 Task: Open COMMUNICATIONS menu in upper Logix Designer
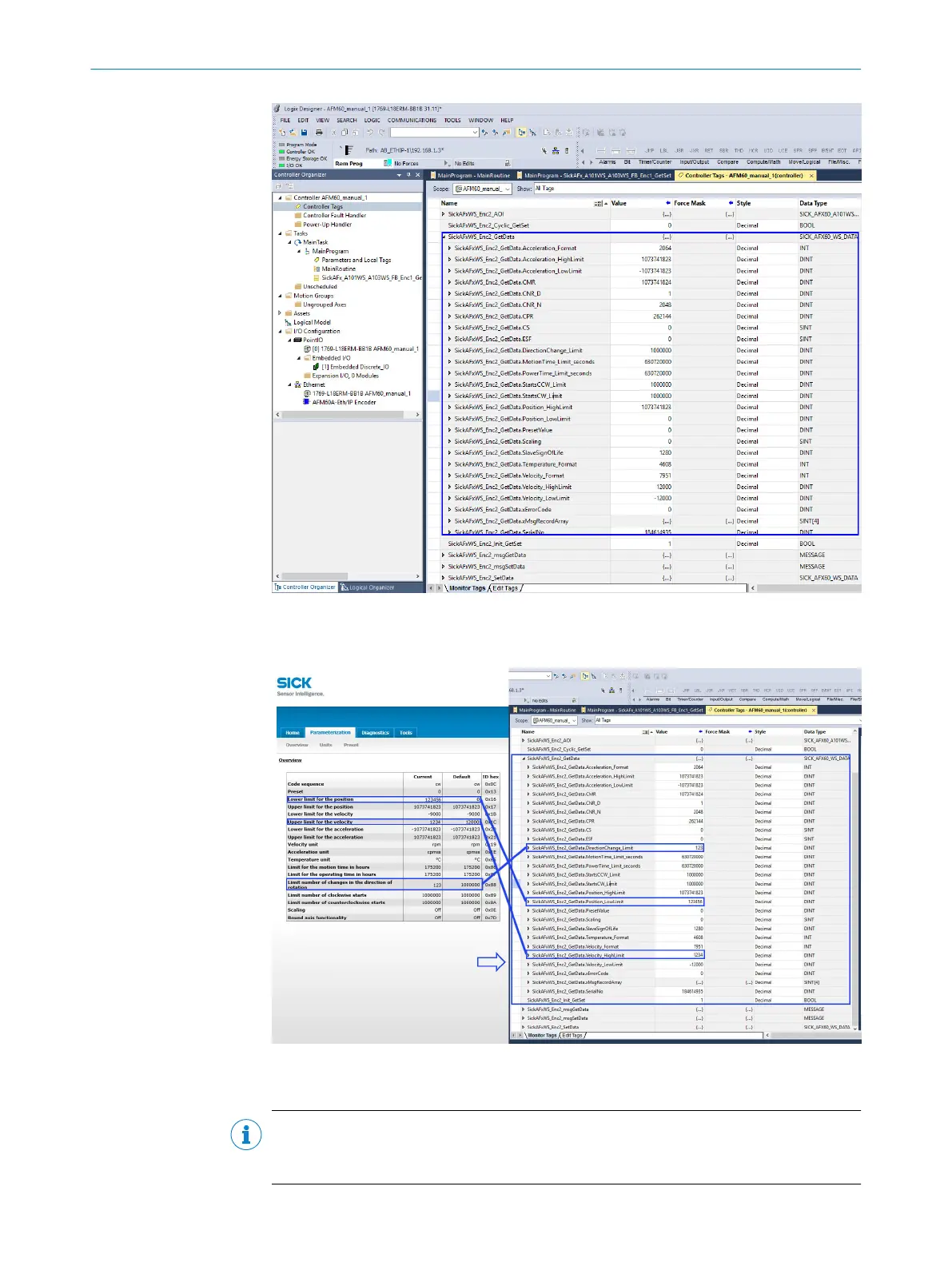click(412, 121)
